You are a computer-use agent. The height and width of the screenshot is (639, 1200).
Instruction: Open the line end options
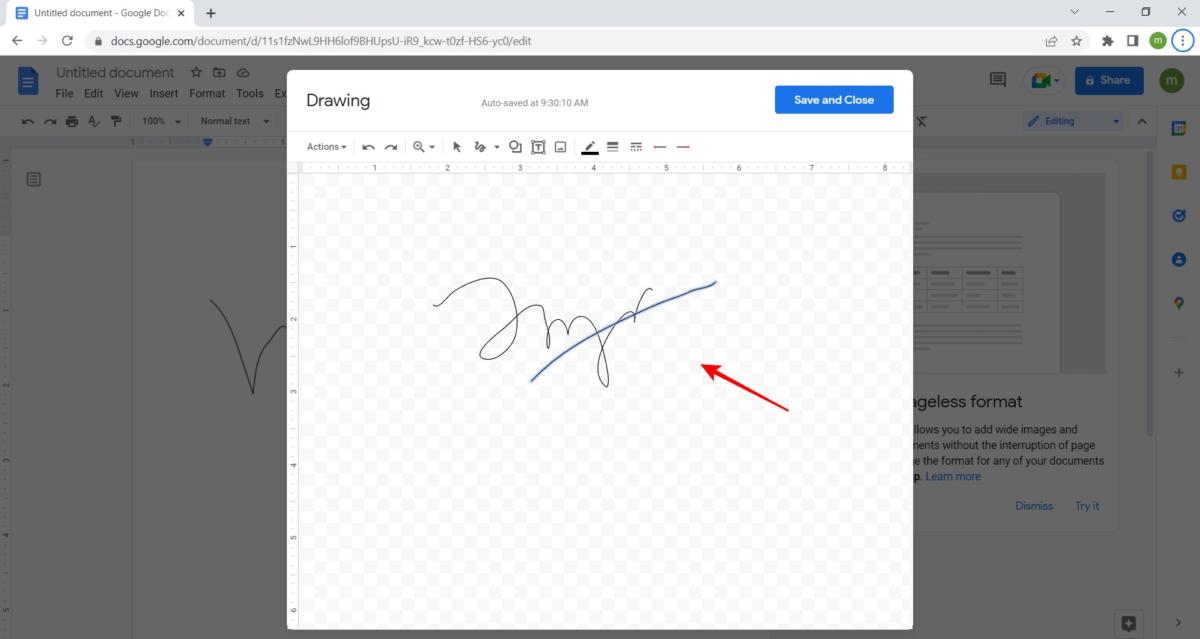coord(683,147)
